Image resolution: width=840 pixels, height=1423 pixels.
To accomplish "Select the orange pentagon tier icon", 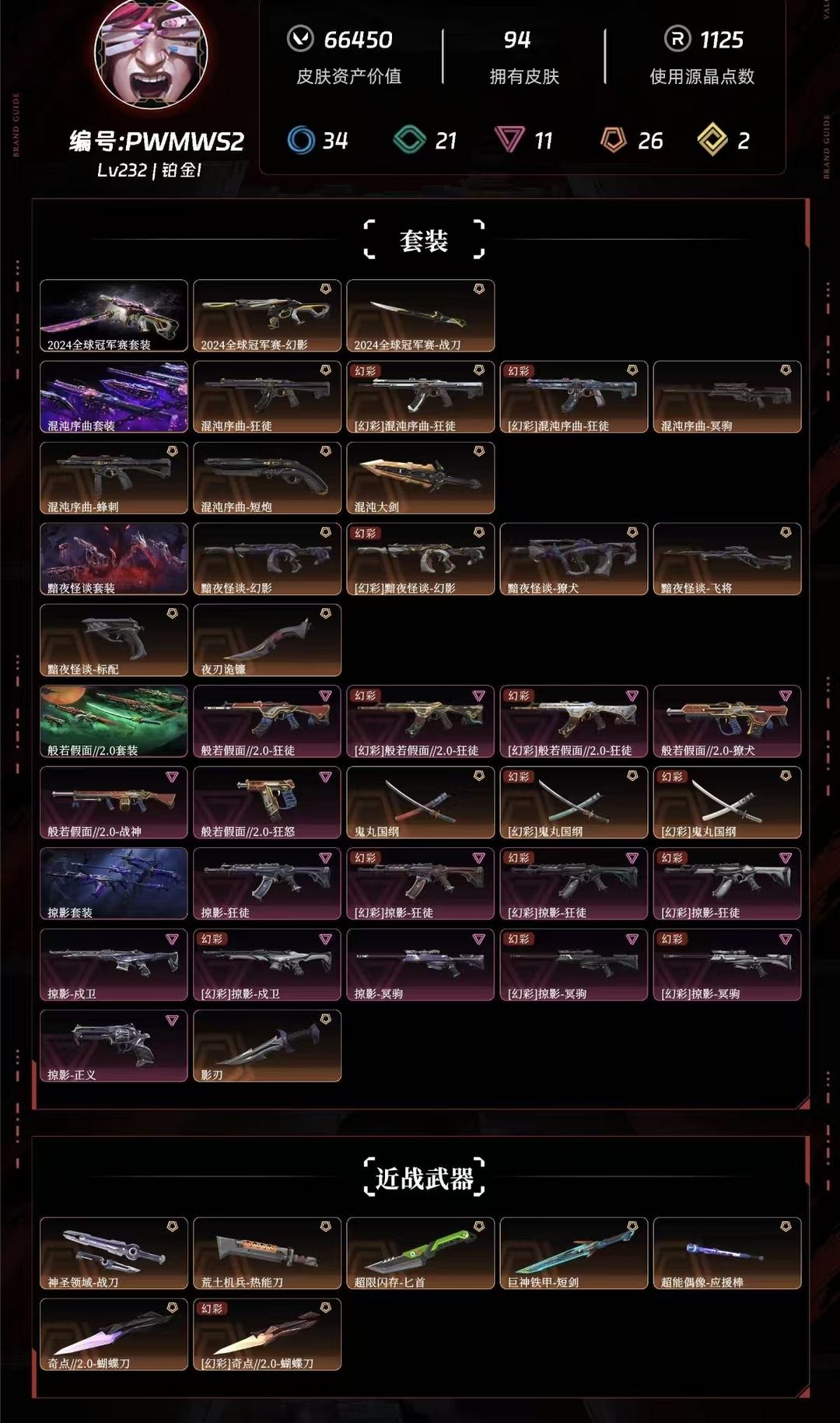I will (614, 140).
